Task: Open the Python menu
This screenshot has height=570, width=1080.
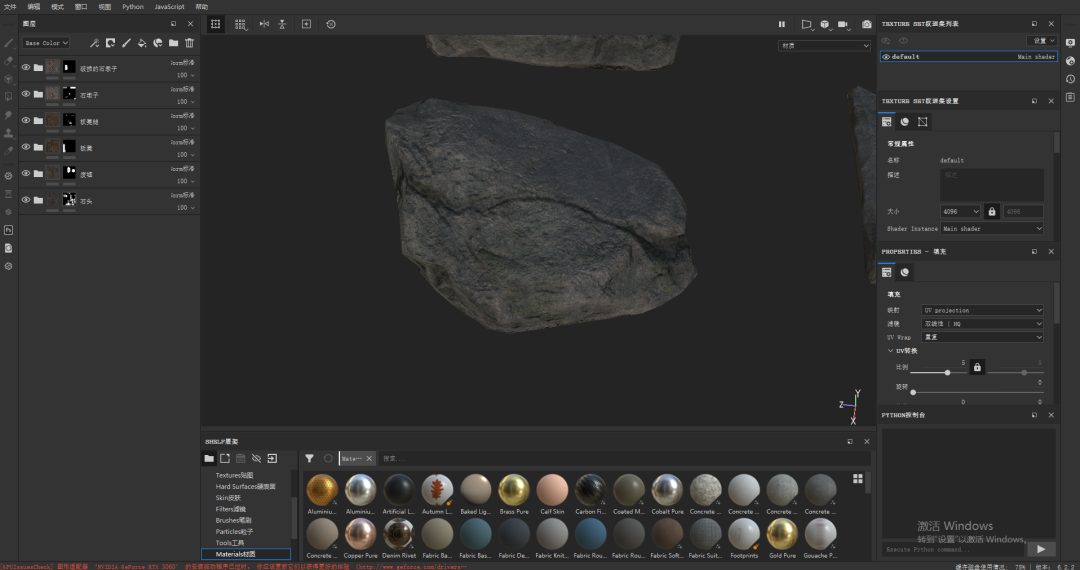Action: (x=133, y=6)
